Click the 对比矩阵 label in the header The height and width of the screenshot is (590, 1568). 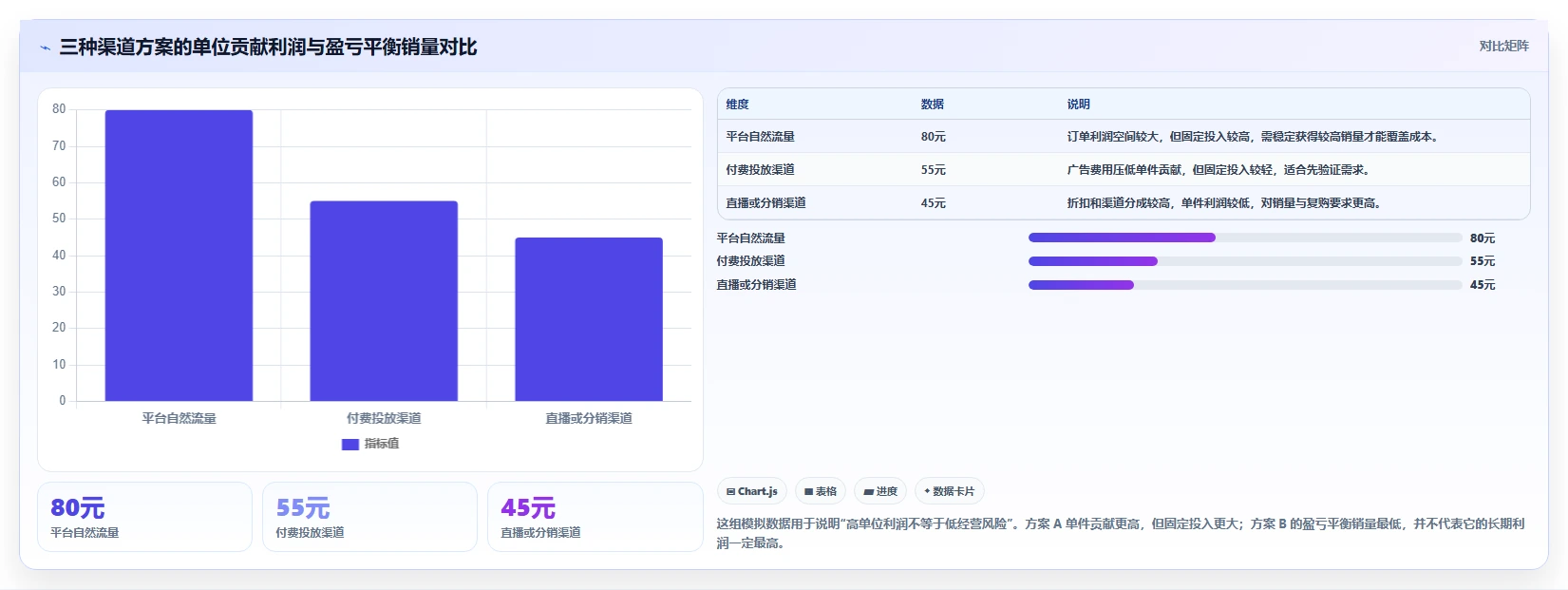pos(1503,46)
